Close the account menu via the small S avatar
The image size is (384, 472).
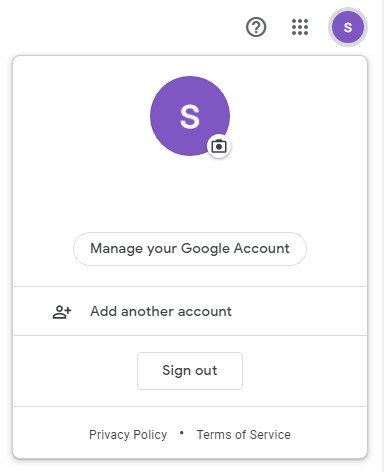coord(348,27)
